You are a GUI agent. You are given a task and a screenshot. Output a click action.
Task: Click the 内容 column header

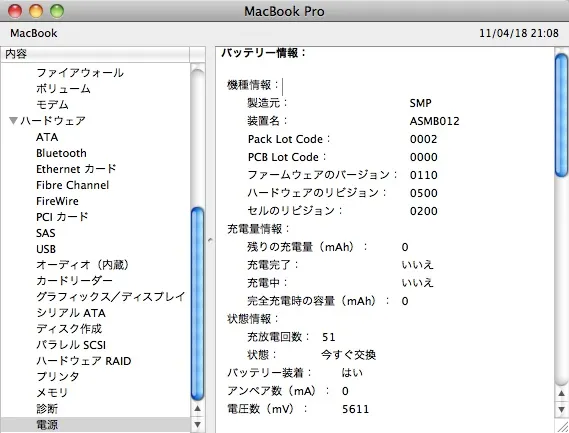[95, 54]
